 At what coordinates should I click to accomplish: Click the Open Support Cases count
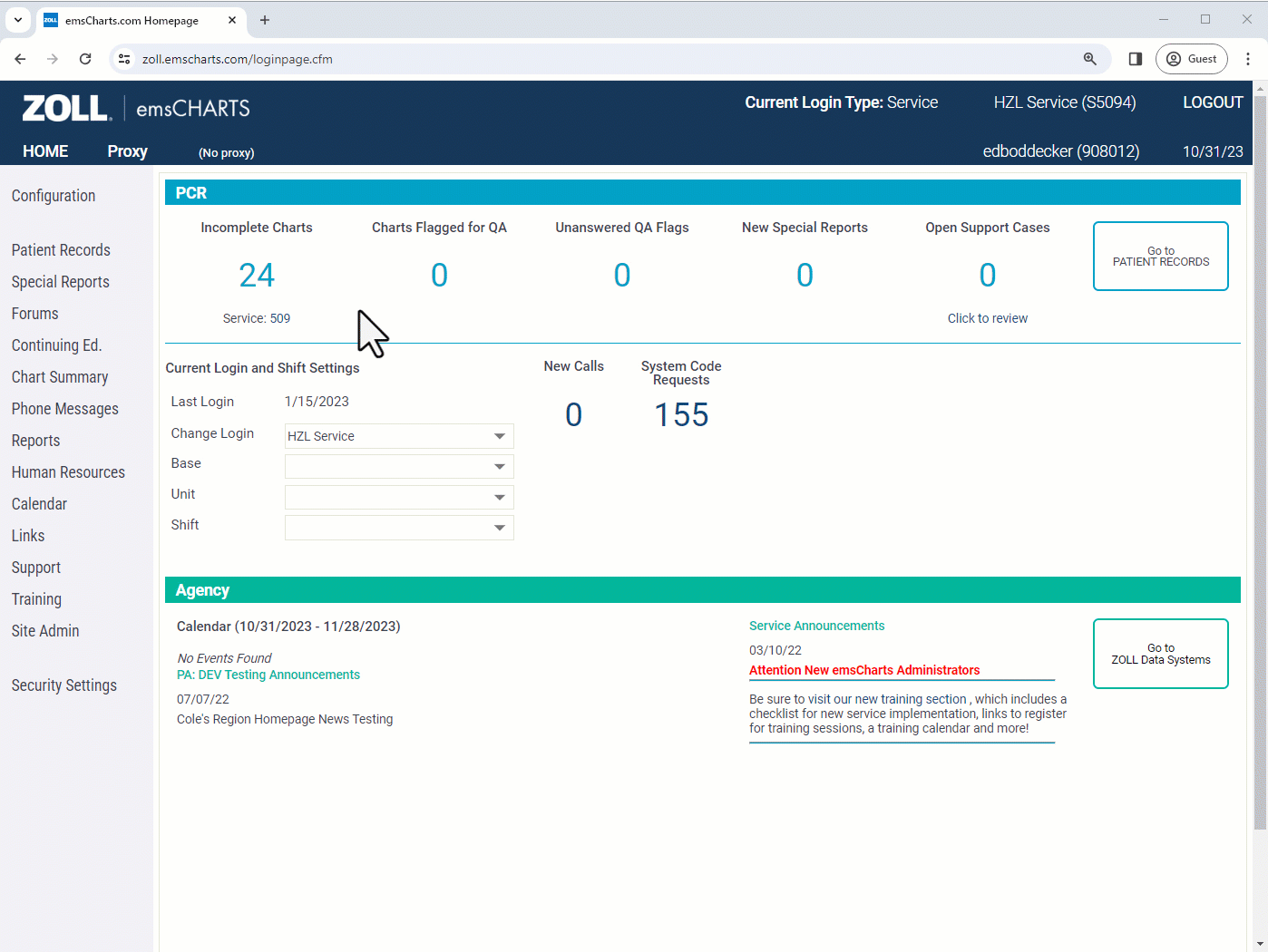988,275
